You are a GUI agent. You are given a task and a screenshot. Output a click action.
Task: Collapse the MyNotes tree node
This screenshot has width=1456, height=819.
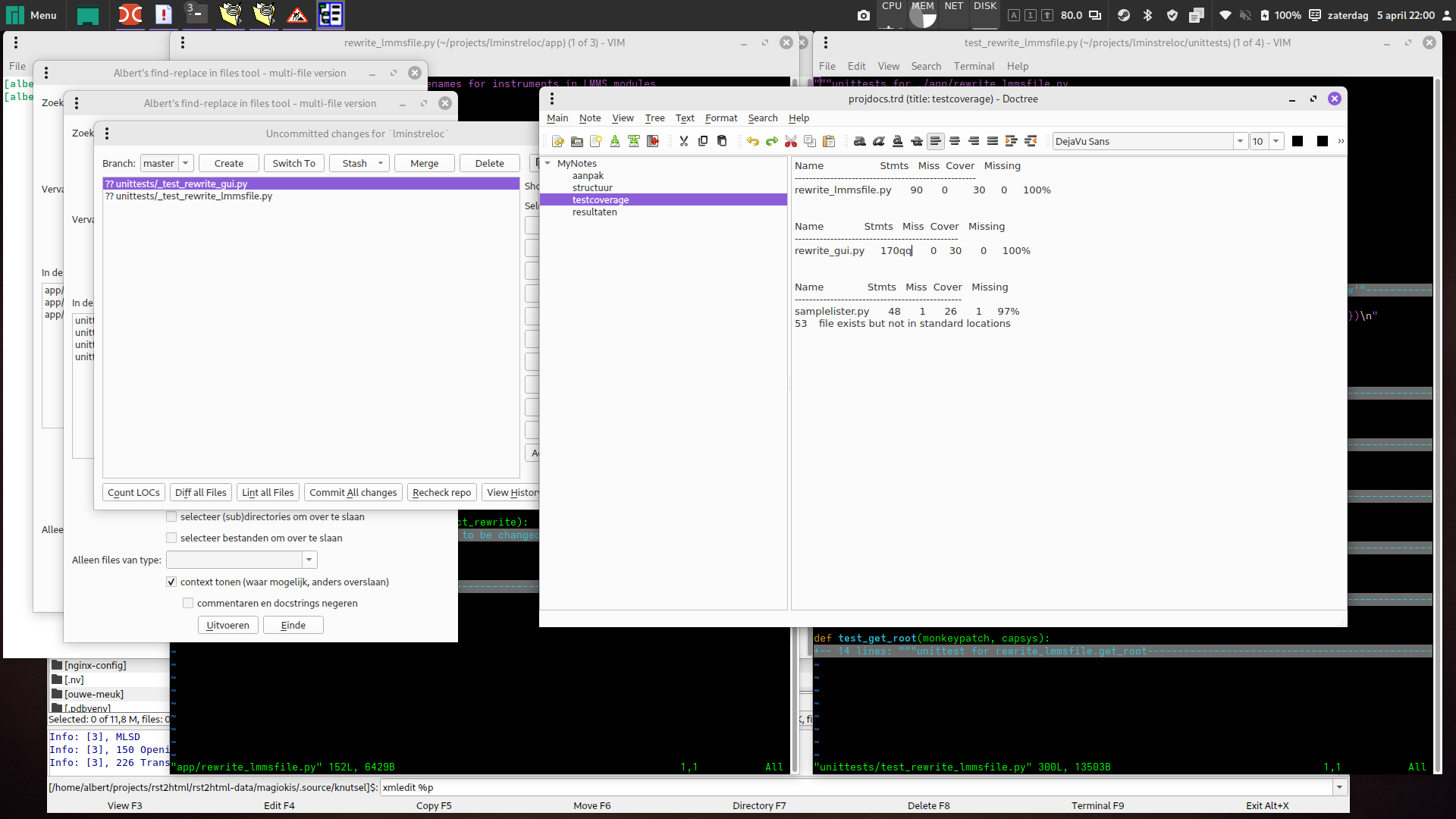(x=548, y=163)
